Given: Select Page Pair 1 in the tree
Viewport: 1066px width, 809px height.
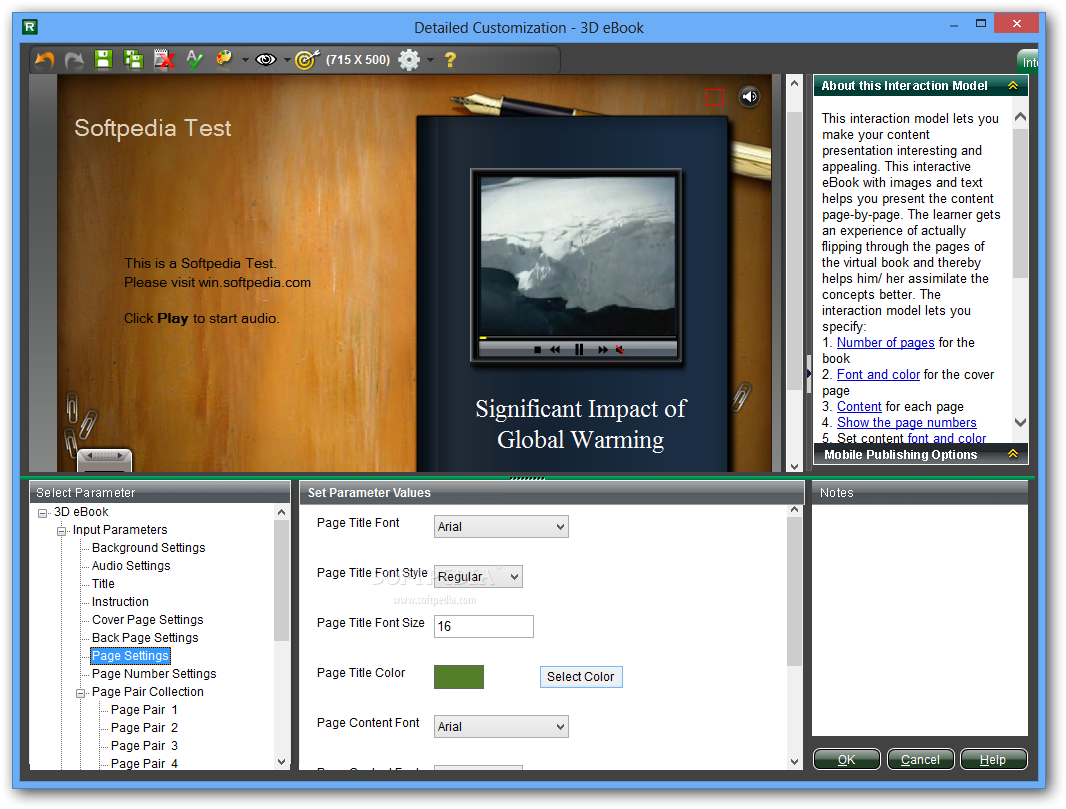Looking at the screenshot, I should coord(144,710).
